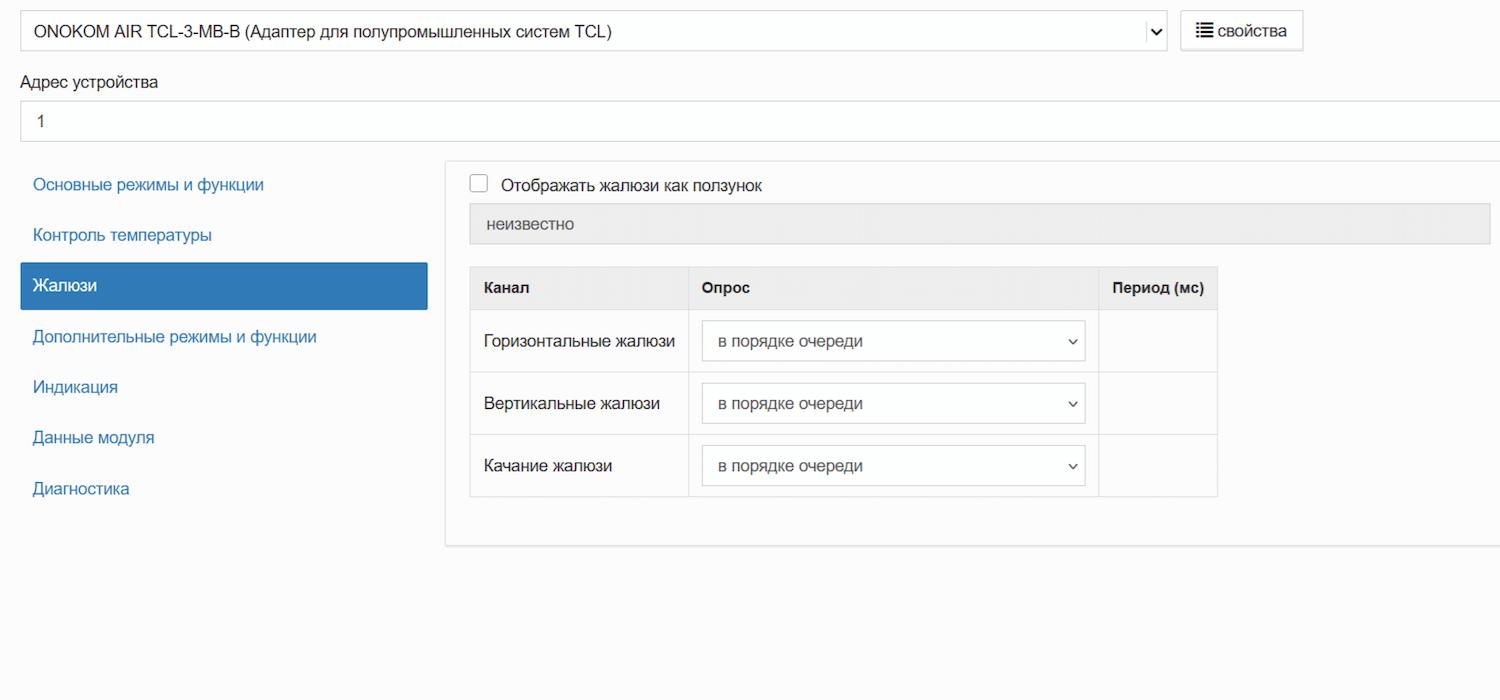Click the Опрос column header
Viewport: 1500px width, 700px height.
(x=725, y=288)
